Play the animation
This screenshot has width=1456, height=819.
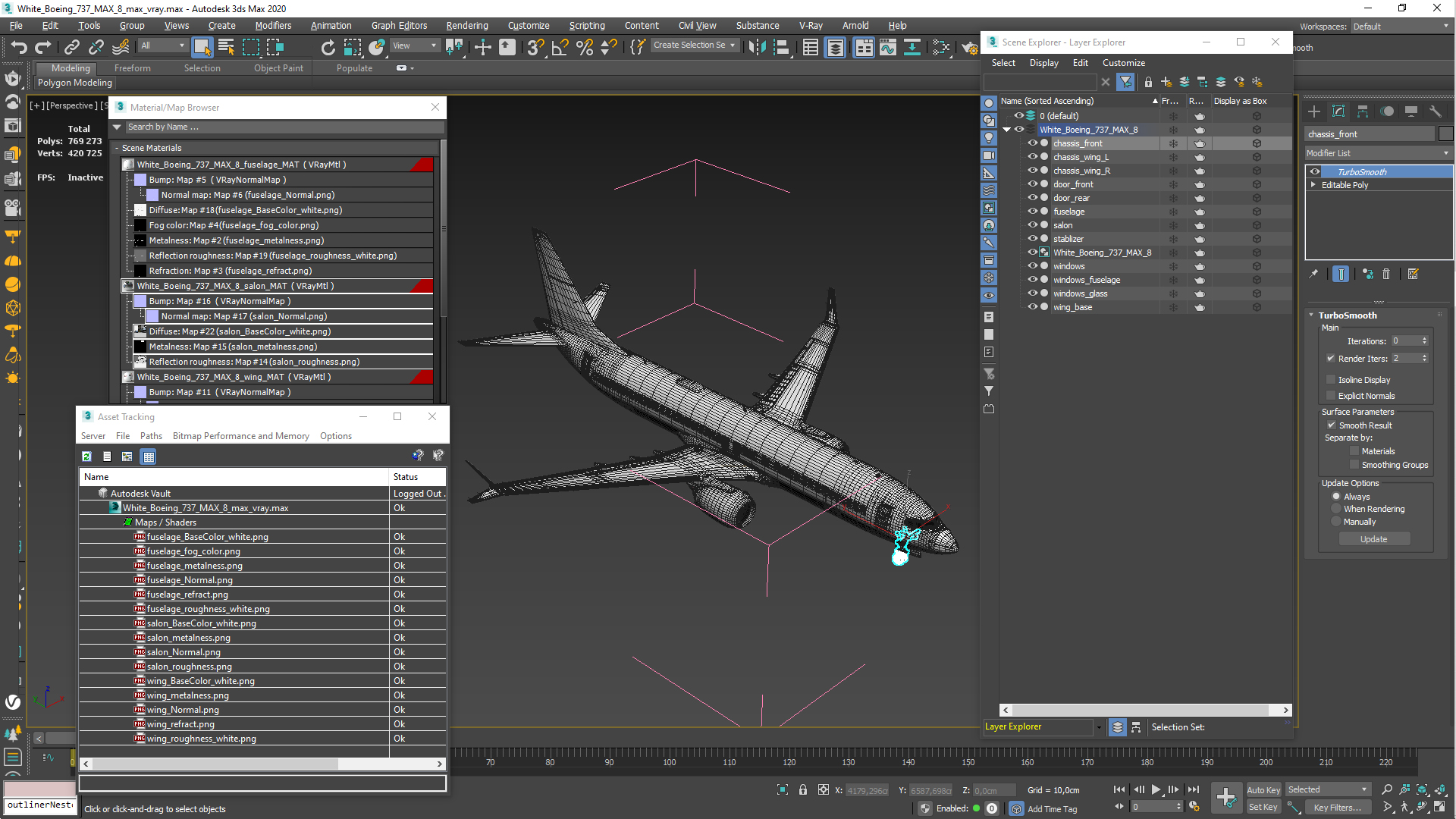click(1156, 789)
